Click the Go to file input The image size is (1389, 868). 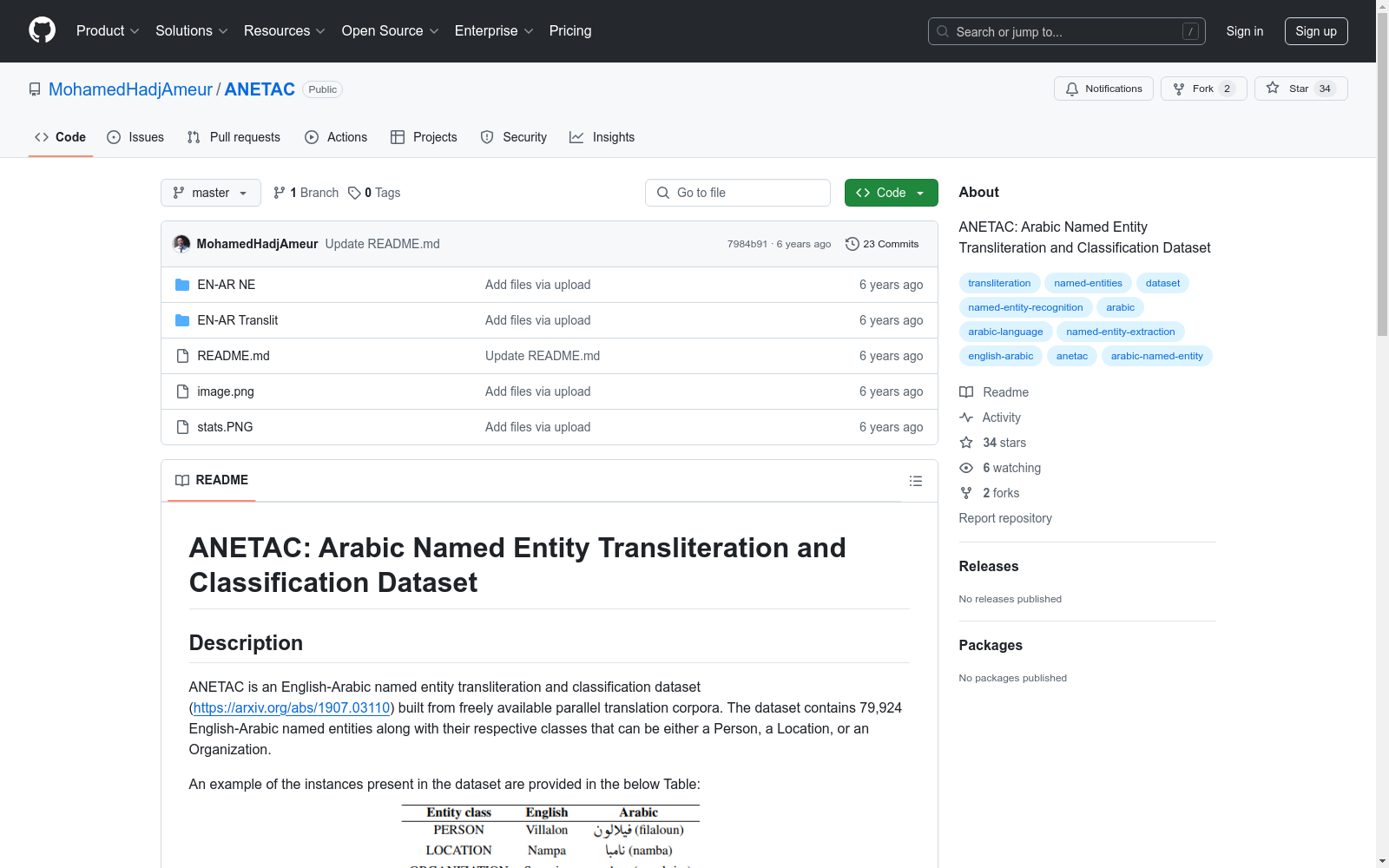point(738,193)
